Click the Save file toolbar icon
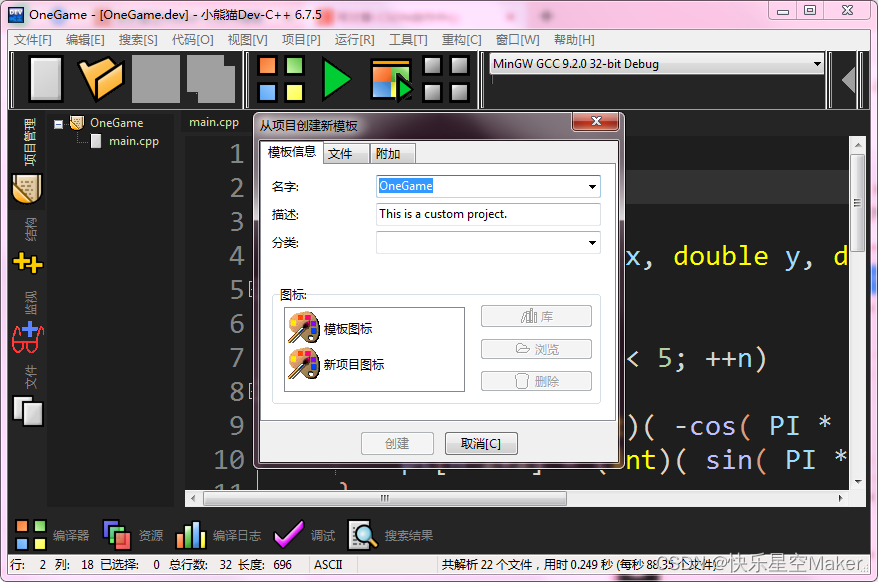The width and height of the screenshot is (878, 582). pos(156,79)
